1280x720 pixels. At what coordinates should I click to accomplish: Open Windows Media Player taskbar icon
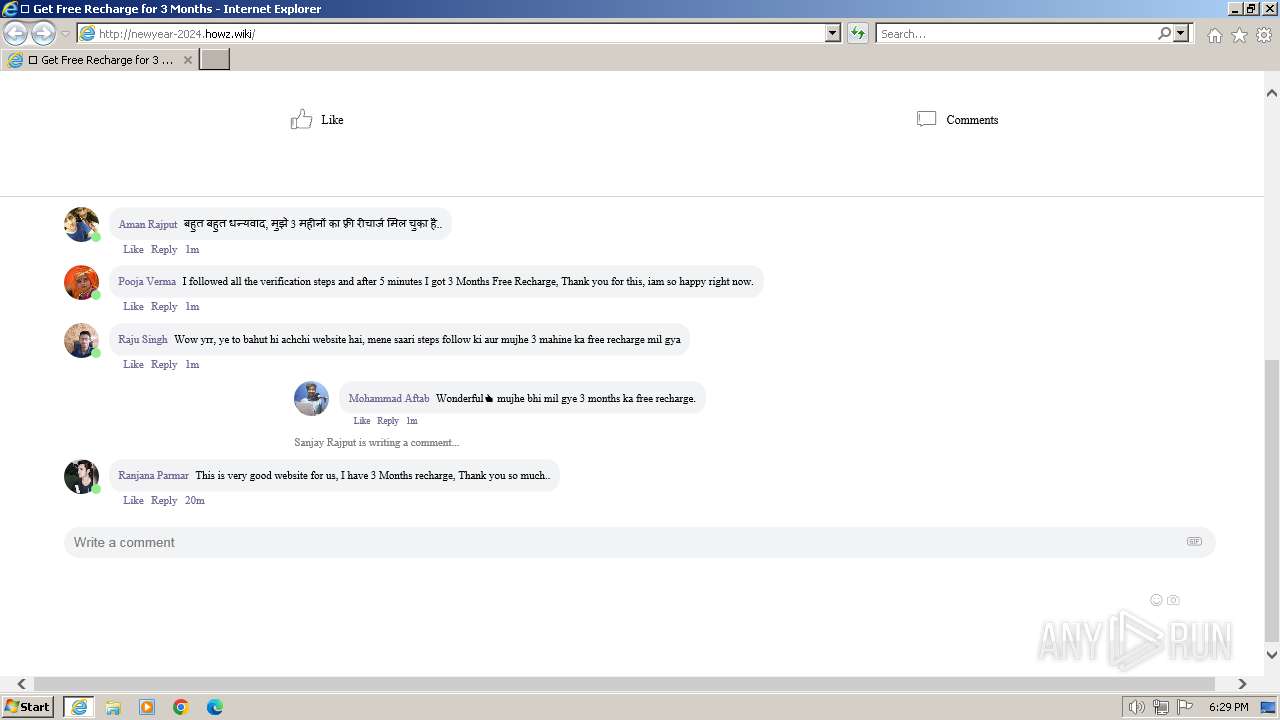(147, 707)
